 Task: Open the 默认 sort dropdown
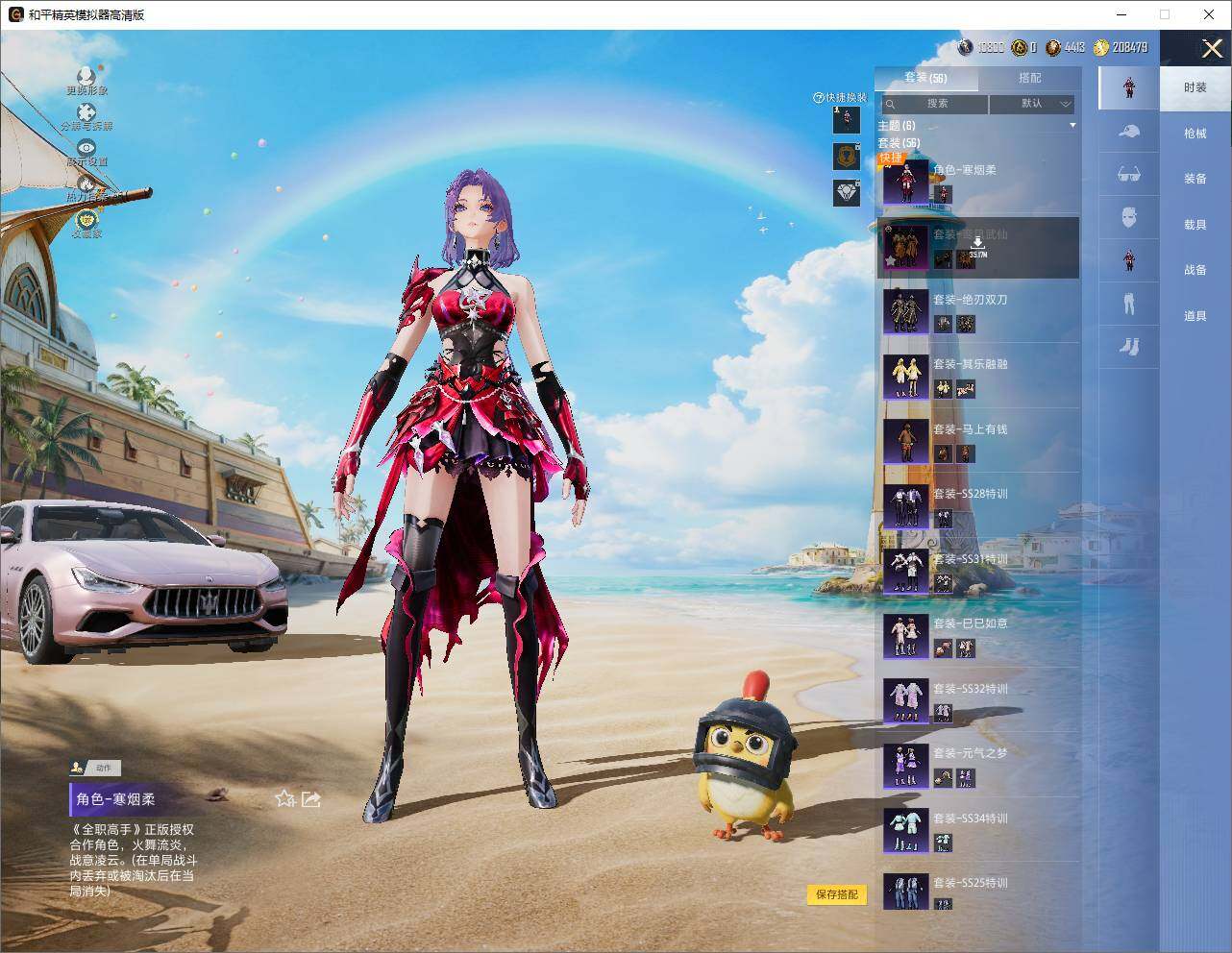point(1032,104)
